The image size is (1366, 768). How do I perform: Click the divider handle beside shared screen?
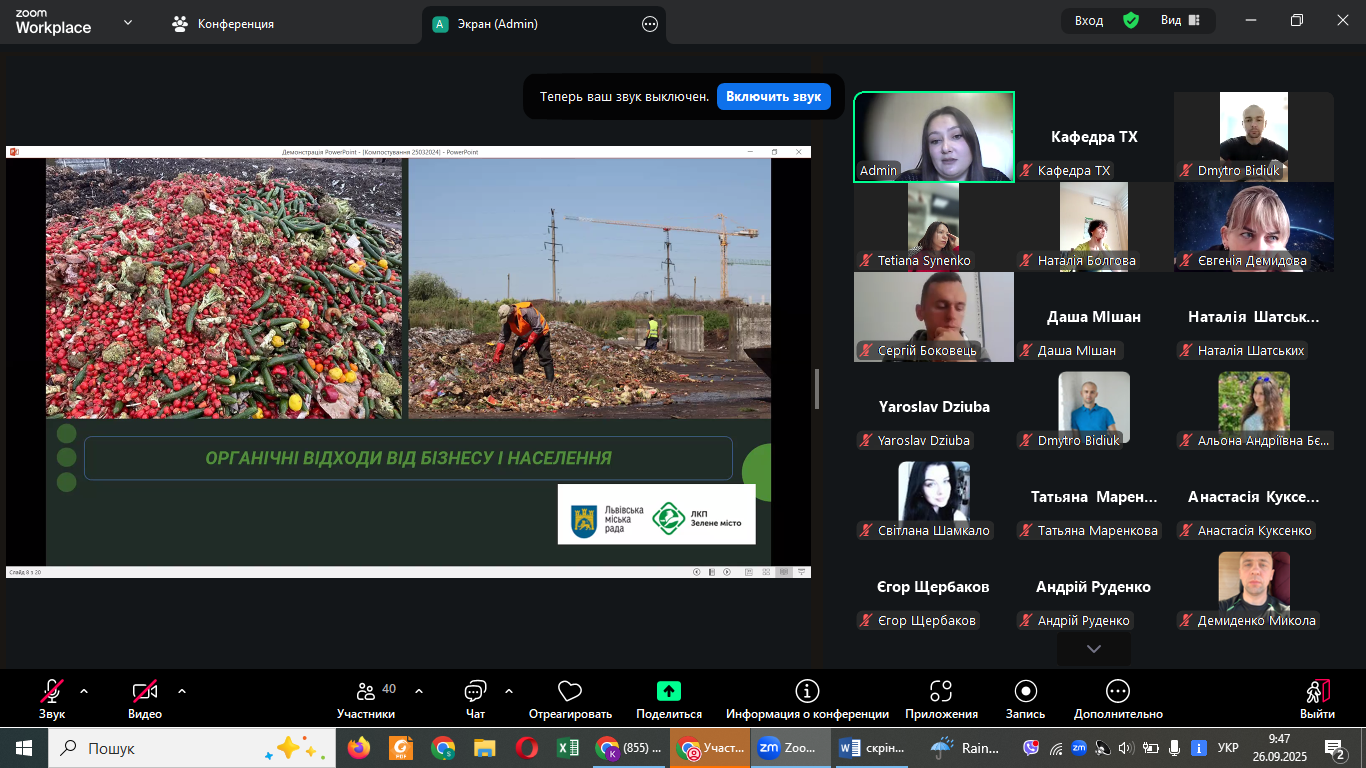[x=817, y=388]
